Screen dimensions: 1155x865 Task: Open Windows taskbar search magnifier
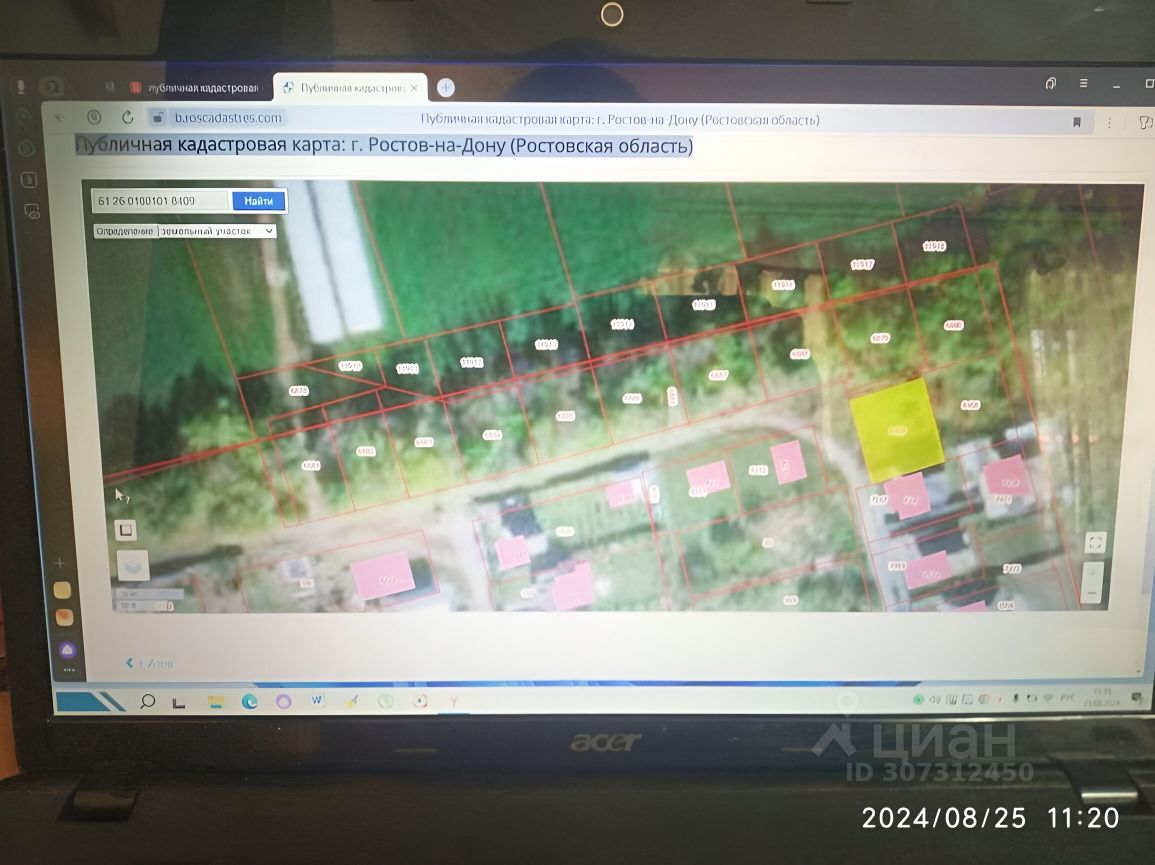coord(147,701)
